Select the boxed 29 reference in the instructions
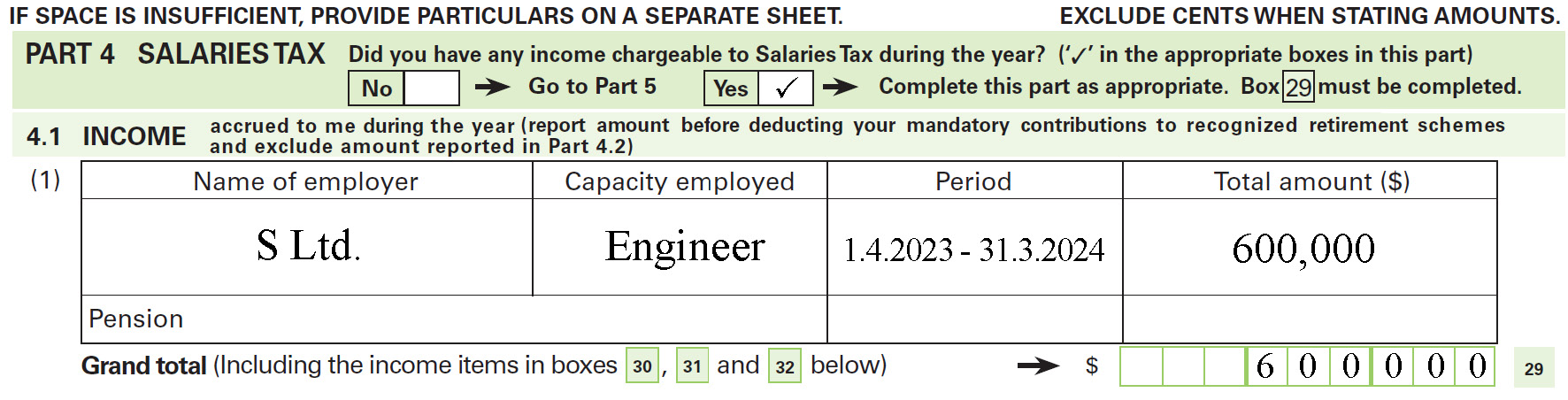 (x=1298, y=88)
